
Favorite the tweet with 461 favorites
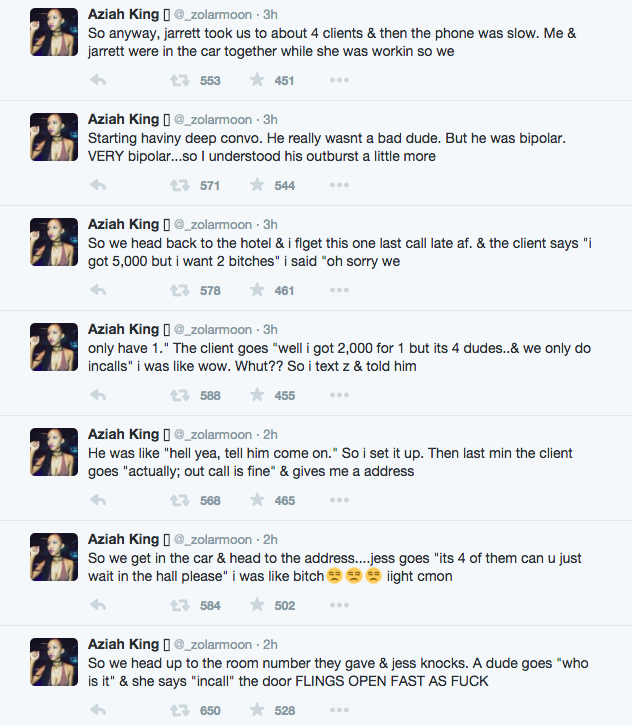click(x=257, y=290)
